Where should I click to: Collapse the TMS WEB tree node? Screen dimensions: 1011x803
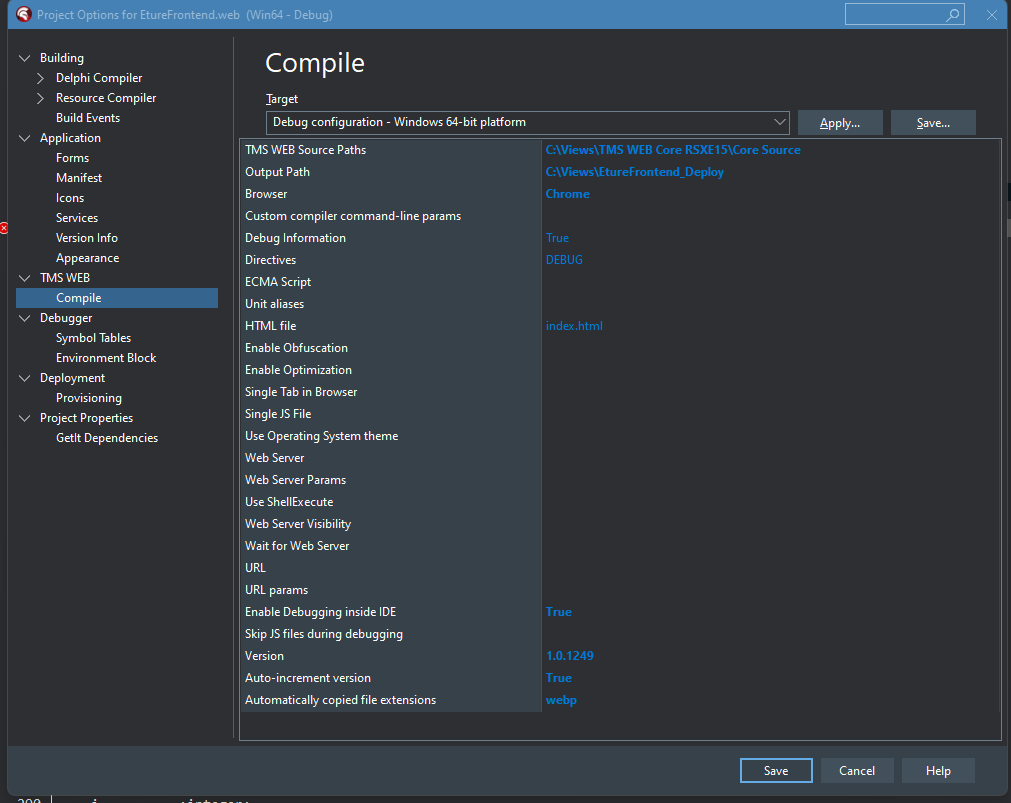click(x=25, y=278)
